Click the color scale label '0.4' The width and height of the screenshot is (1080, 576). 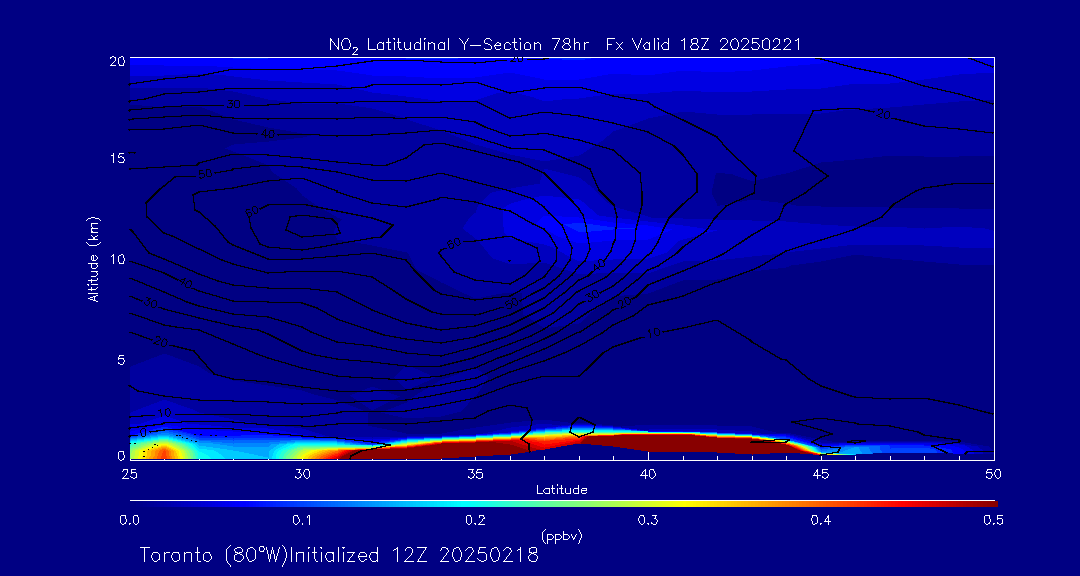point(820,521)
